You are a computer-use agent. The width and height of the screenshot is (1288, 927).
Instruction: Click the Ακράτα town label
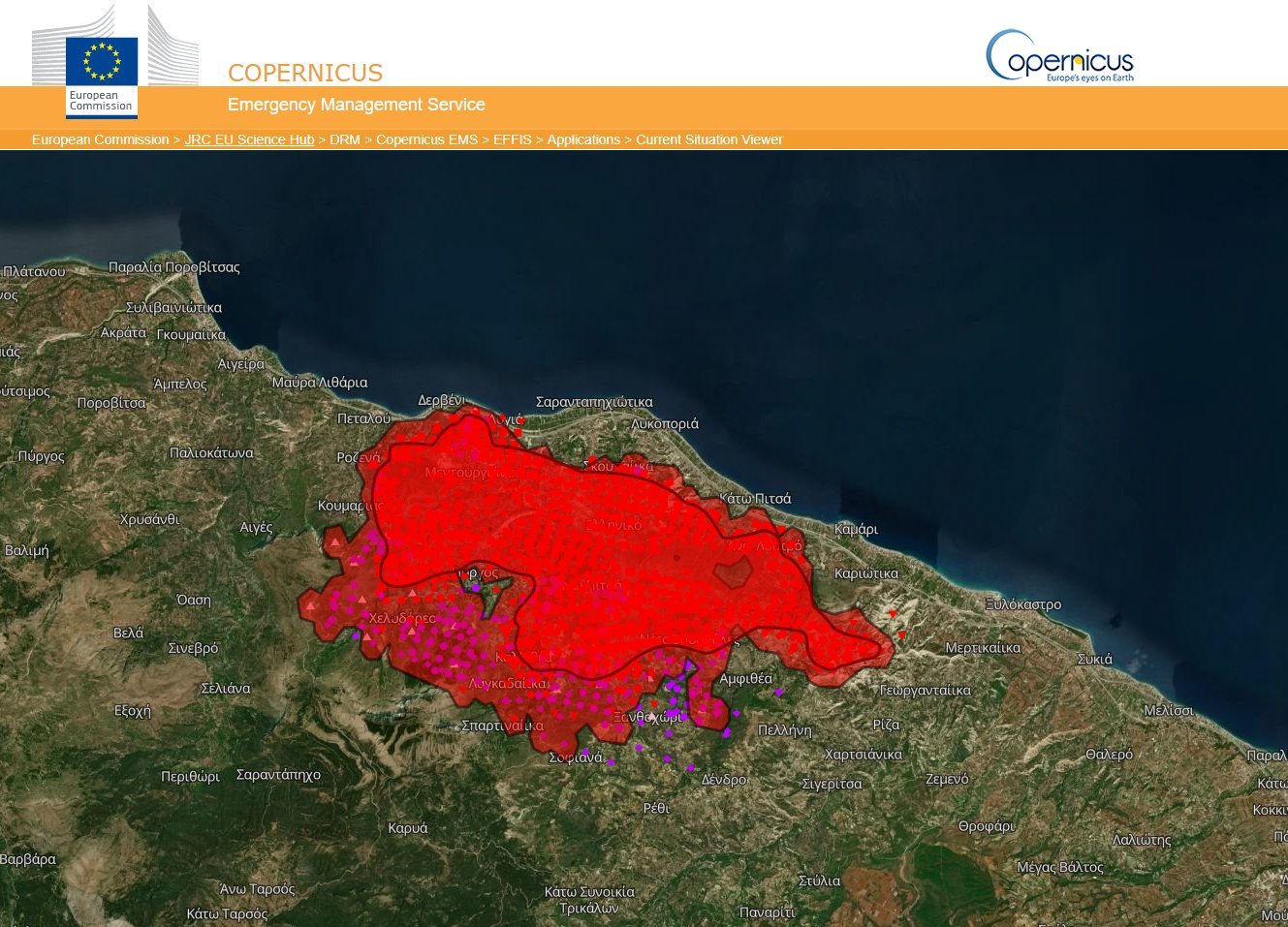pyautogui.click(x=123, y=332)
